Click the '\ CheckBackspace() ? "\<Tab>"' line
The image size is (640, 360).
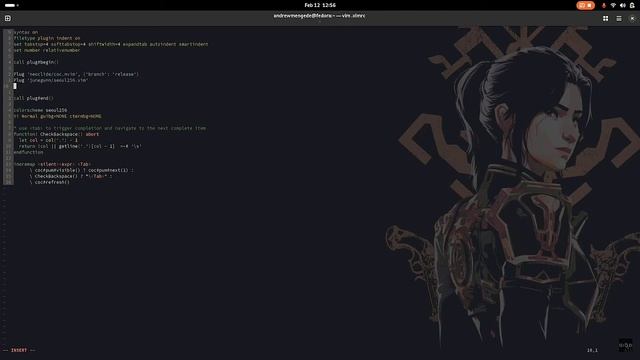pos(71,176)
